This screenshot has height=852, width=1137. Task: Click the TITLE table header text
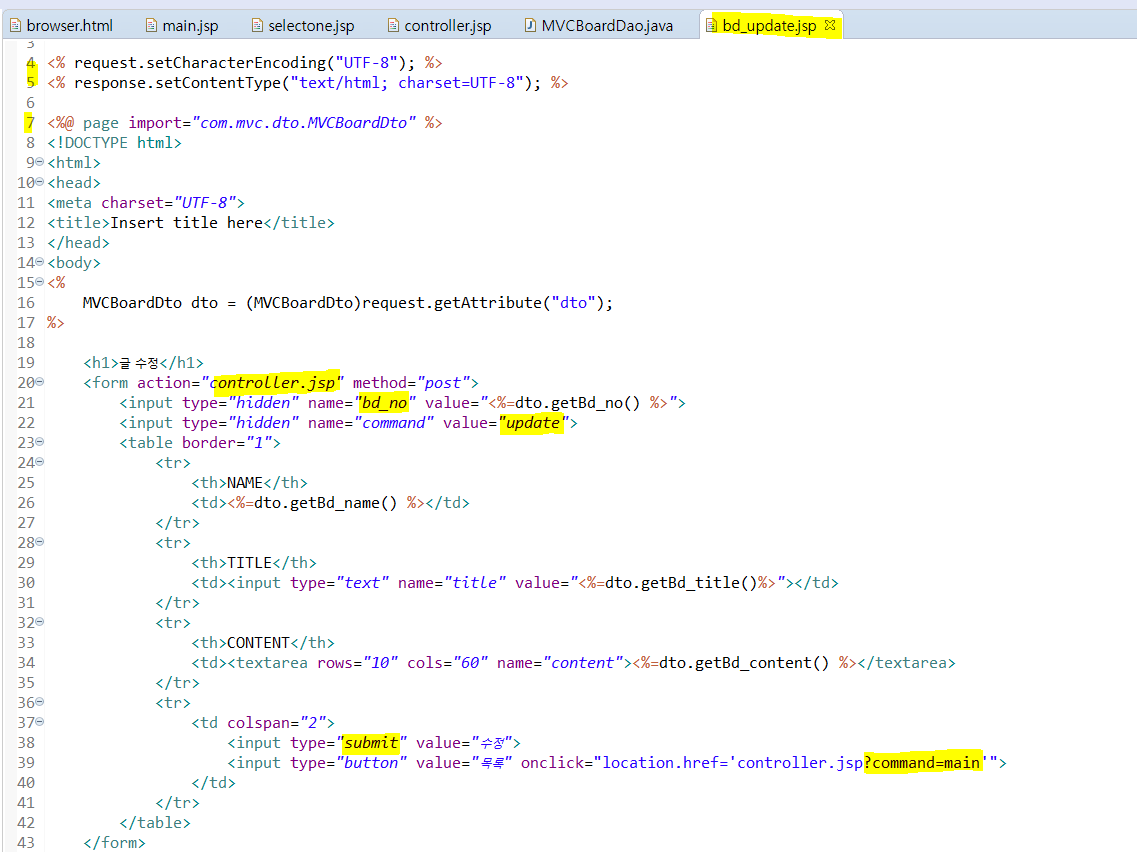249,563
